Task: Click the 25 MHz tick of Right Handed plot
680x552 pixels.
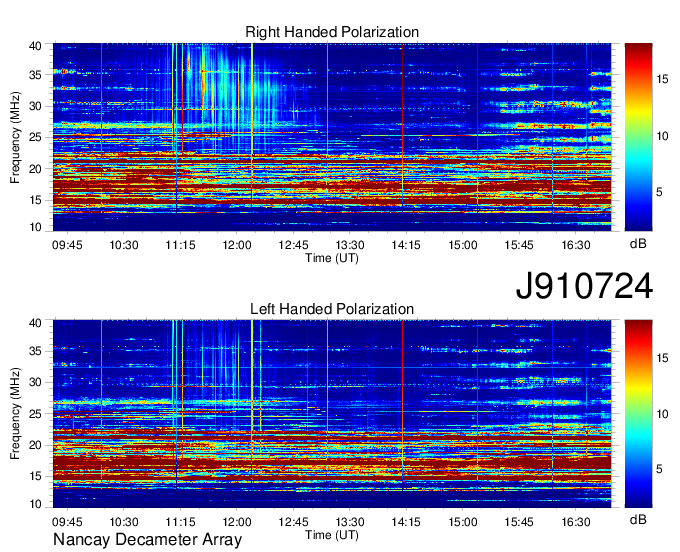Action: coord(36,137)
